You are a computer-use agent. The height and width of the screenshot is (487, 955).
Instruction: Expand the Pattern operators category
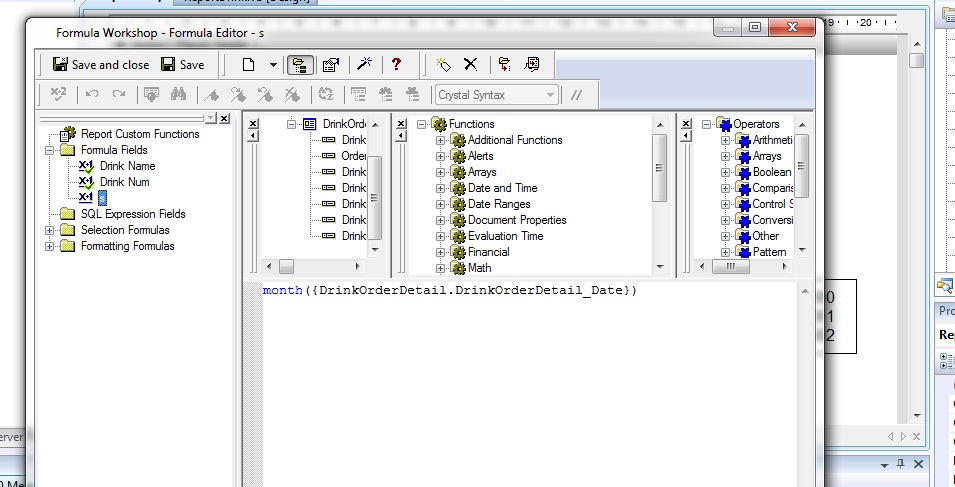click(x=725, y=252)
